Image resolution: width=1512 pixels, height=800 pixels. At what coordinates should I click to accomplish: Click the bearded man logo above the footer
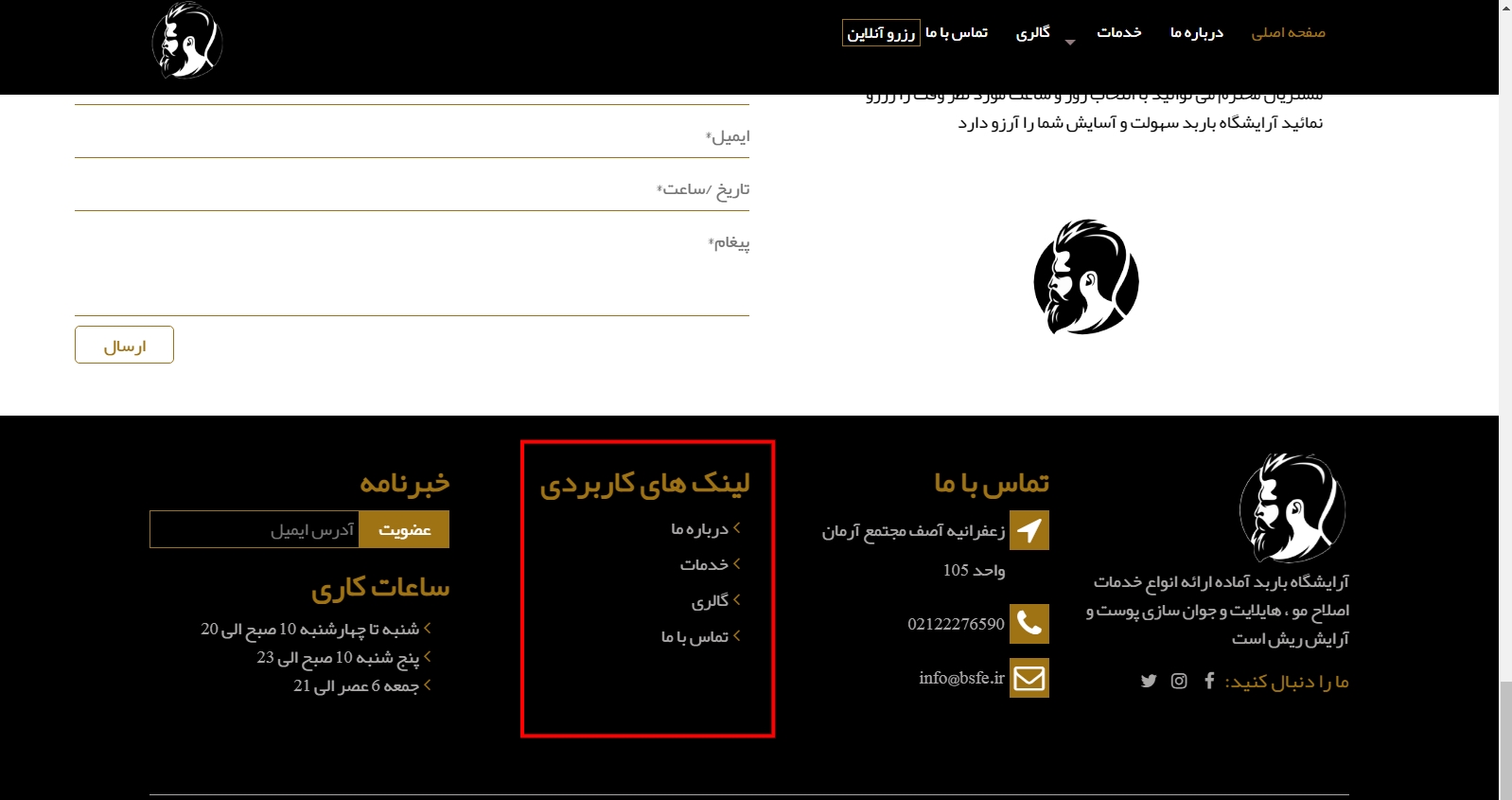pos(1086,277)
